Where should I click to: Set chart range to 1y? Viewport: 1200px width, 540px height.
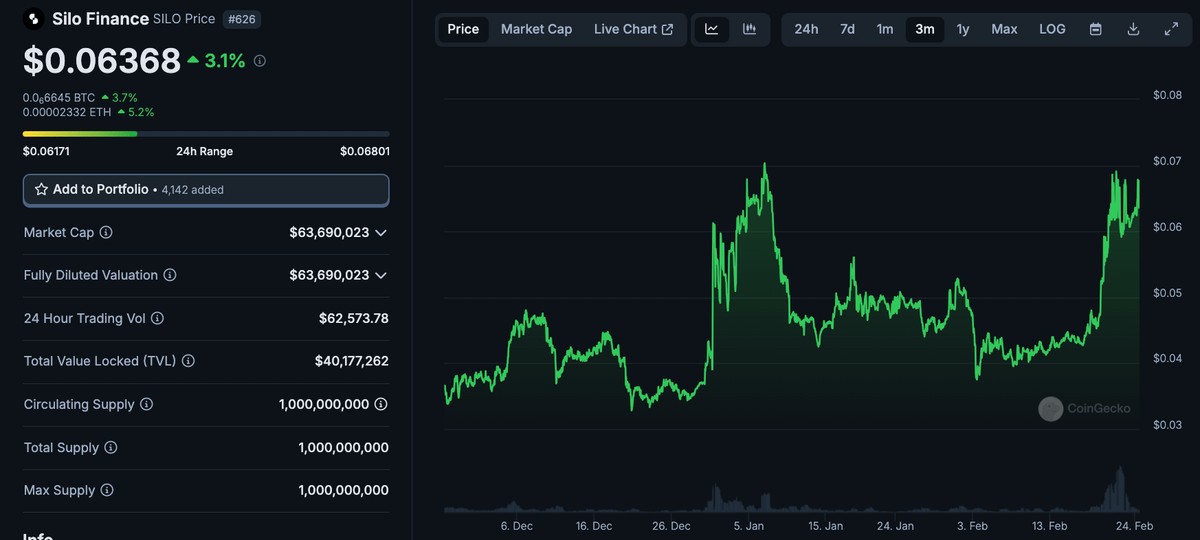[963, 29]
